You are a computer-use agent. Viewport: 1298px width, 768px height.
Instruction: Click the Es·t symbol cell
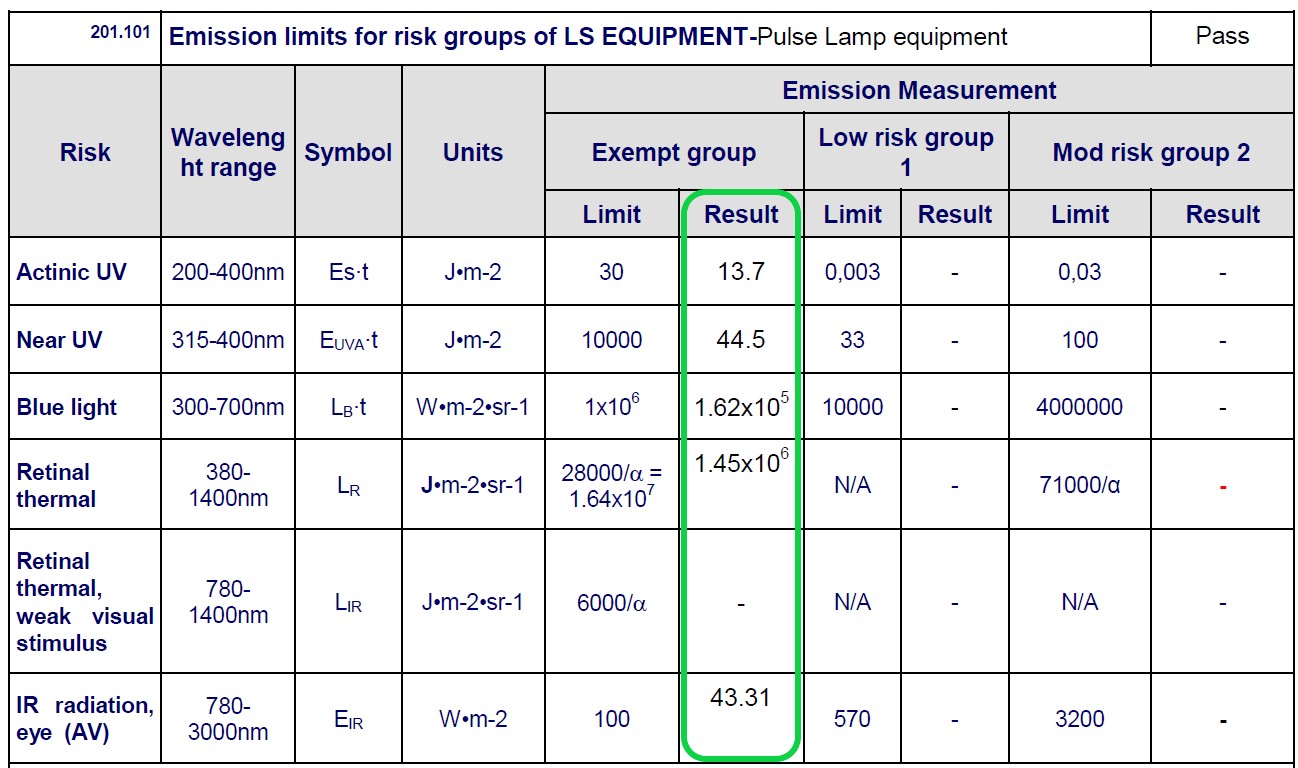click(348, 271)
